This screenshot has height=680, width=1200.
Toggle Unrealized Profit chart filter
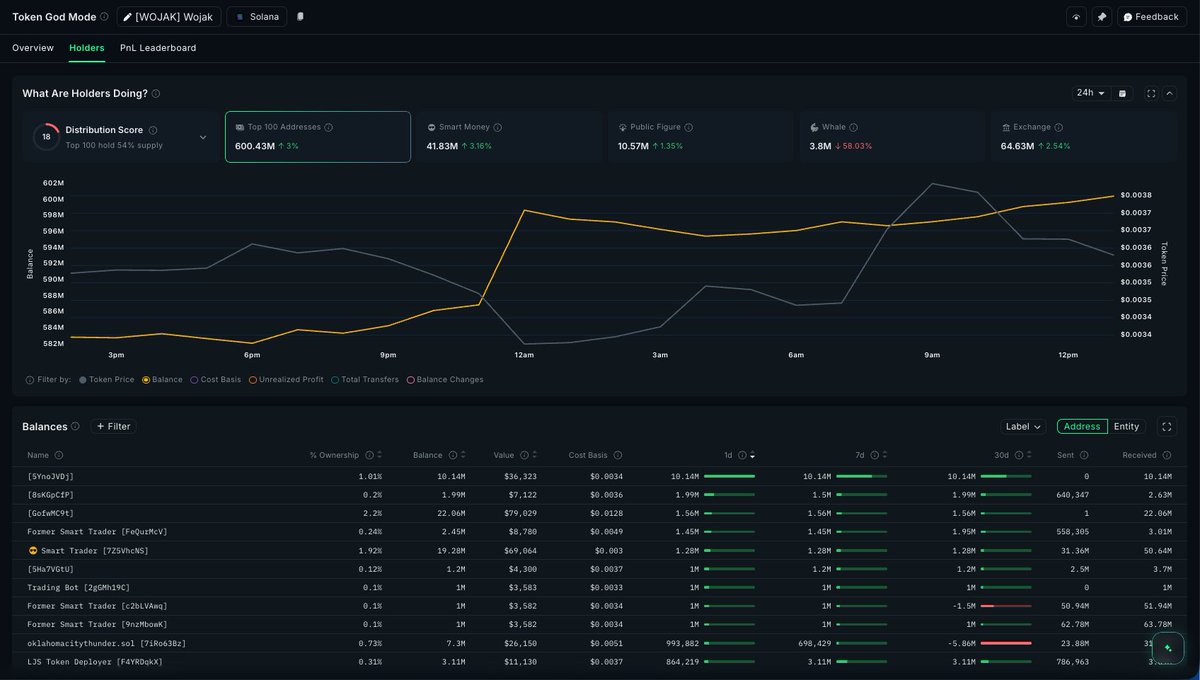coord(286,380)
